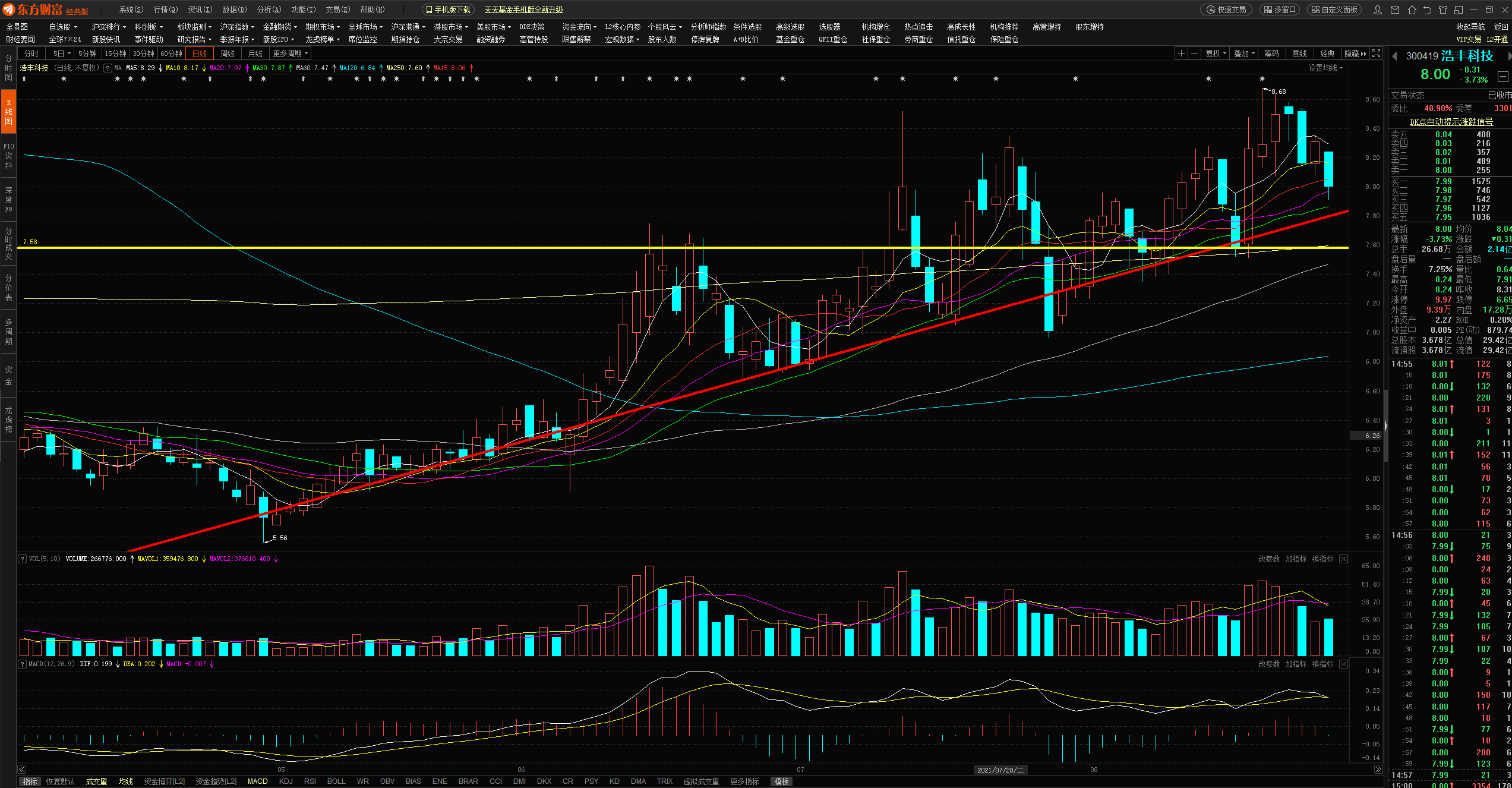Expand the 复权 dropdown
This screenshot has width=1512, height=788.
[x=1216, y=53]
